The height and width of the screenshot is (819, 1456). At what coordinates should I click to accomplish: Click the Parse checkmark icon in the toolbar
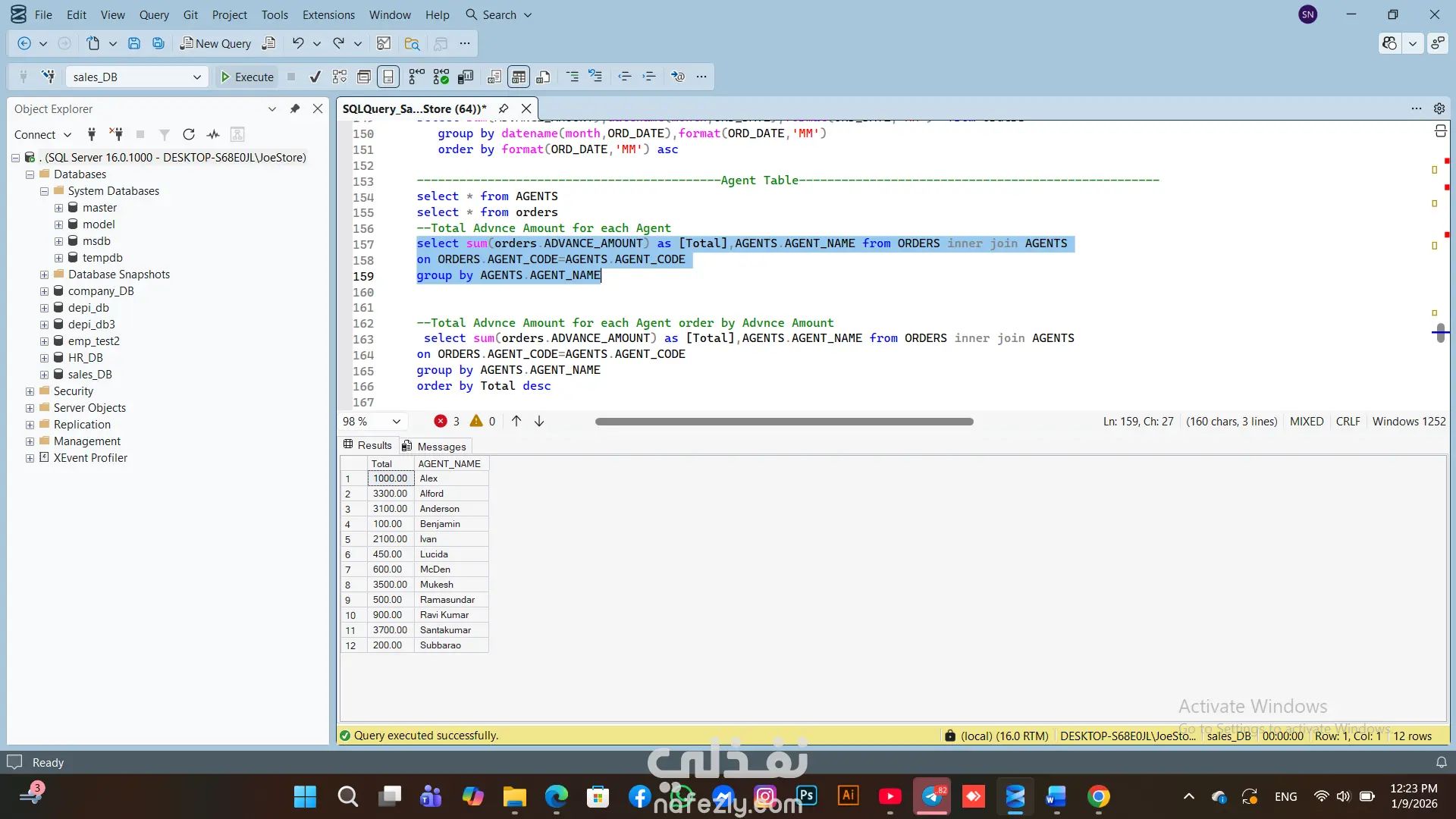tap(315, 77)
